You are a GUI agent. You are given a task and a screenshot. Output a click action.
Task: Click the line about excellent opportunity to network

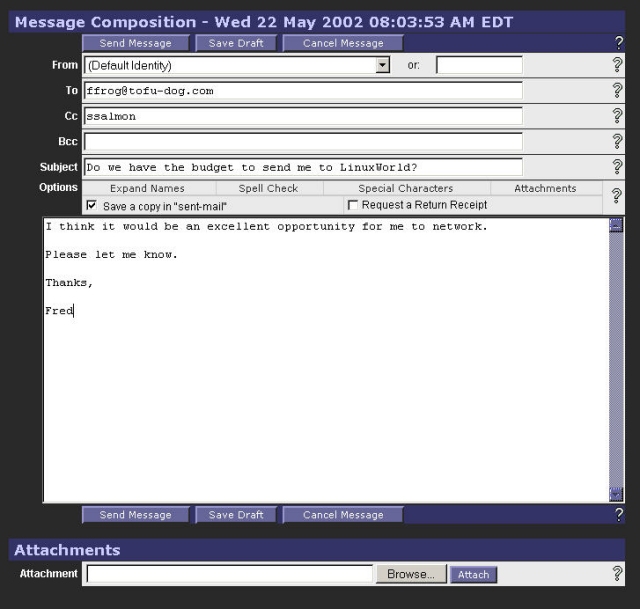[267, 227]
